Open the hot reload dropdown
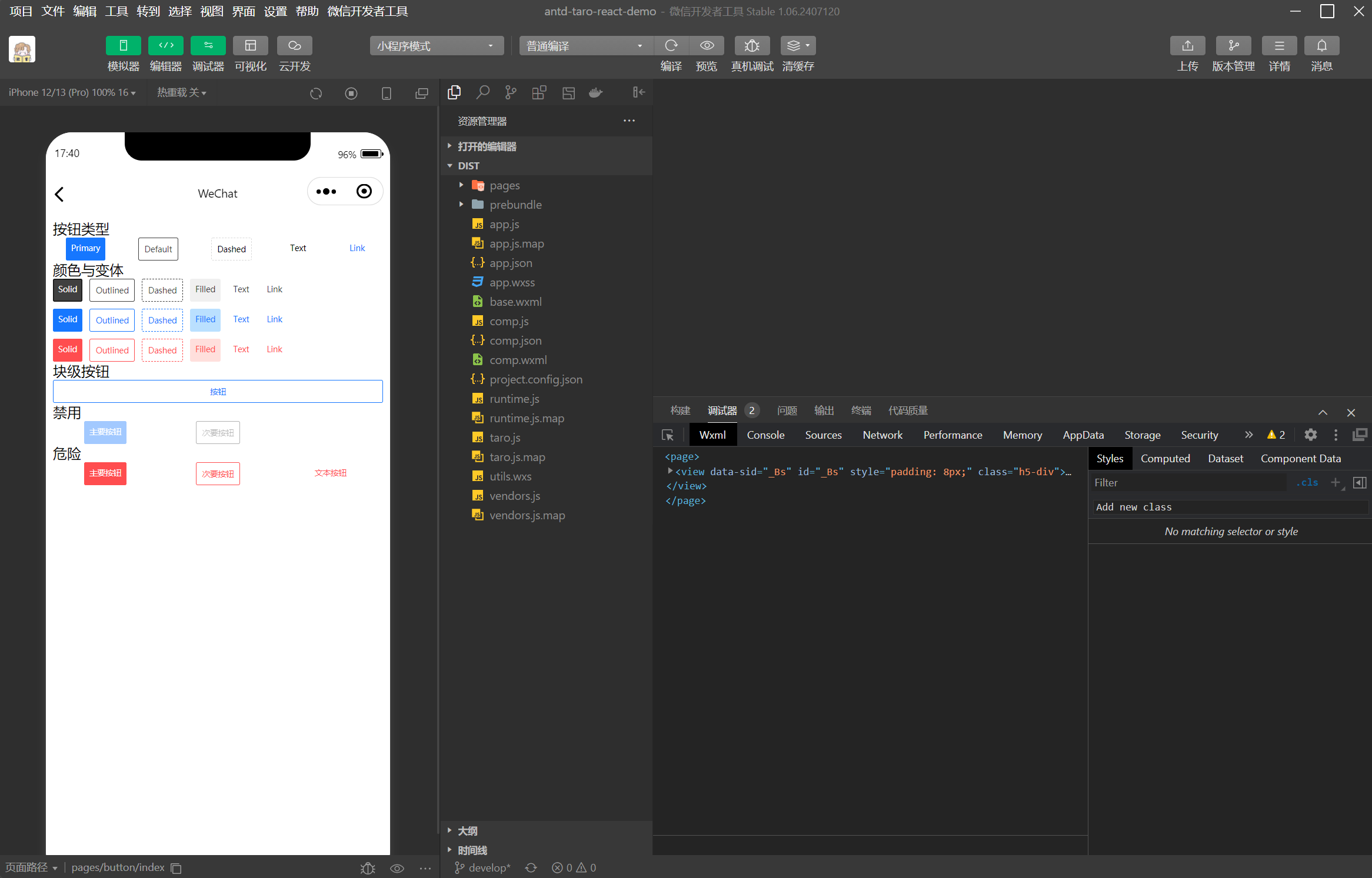The image size is (1372, 878). [x=181, y=92]
